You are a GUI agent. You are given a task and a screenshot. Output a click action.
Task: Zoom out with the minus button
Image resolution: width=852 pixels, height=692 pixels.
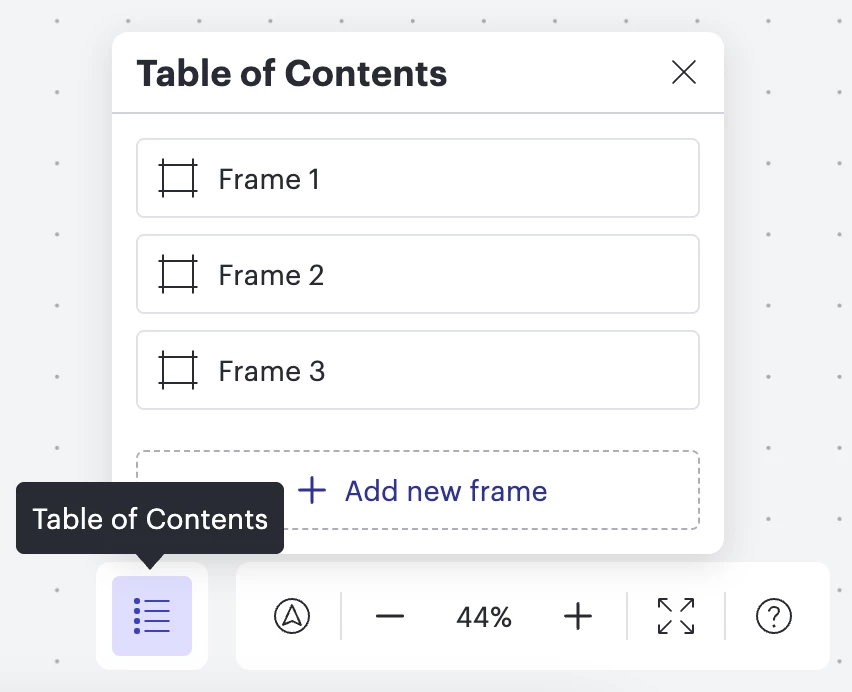pos(390,616)
